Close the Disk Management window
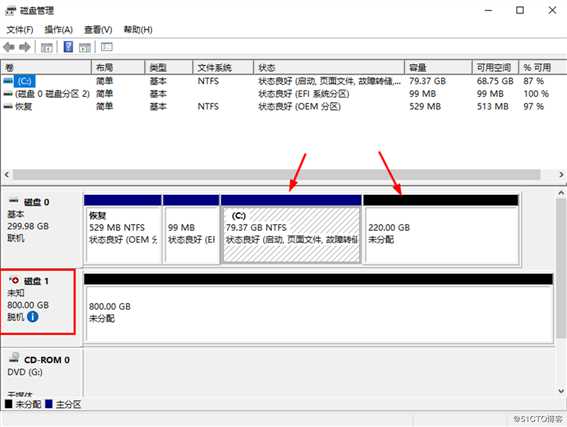Viewport: 567px width, 427px height. click(x=552, y=10)
